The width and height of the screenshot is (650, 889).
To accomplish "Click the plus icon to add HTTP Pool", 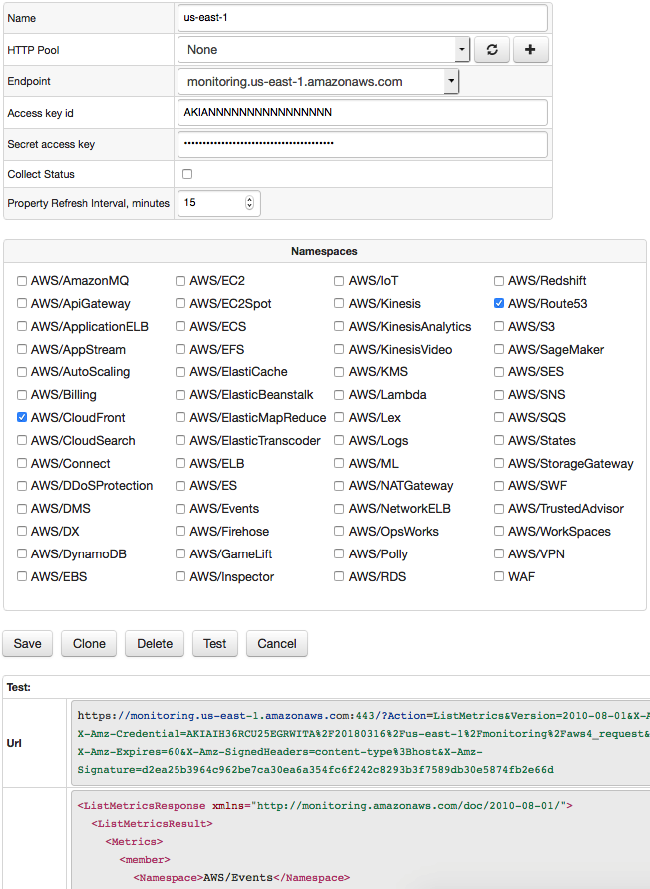I will (x=530, y=50).
